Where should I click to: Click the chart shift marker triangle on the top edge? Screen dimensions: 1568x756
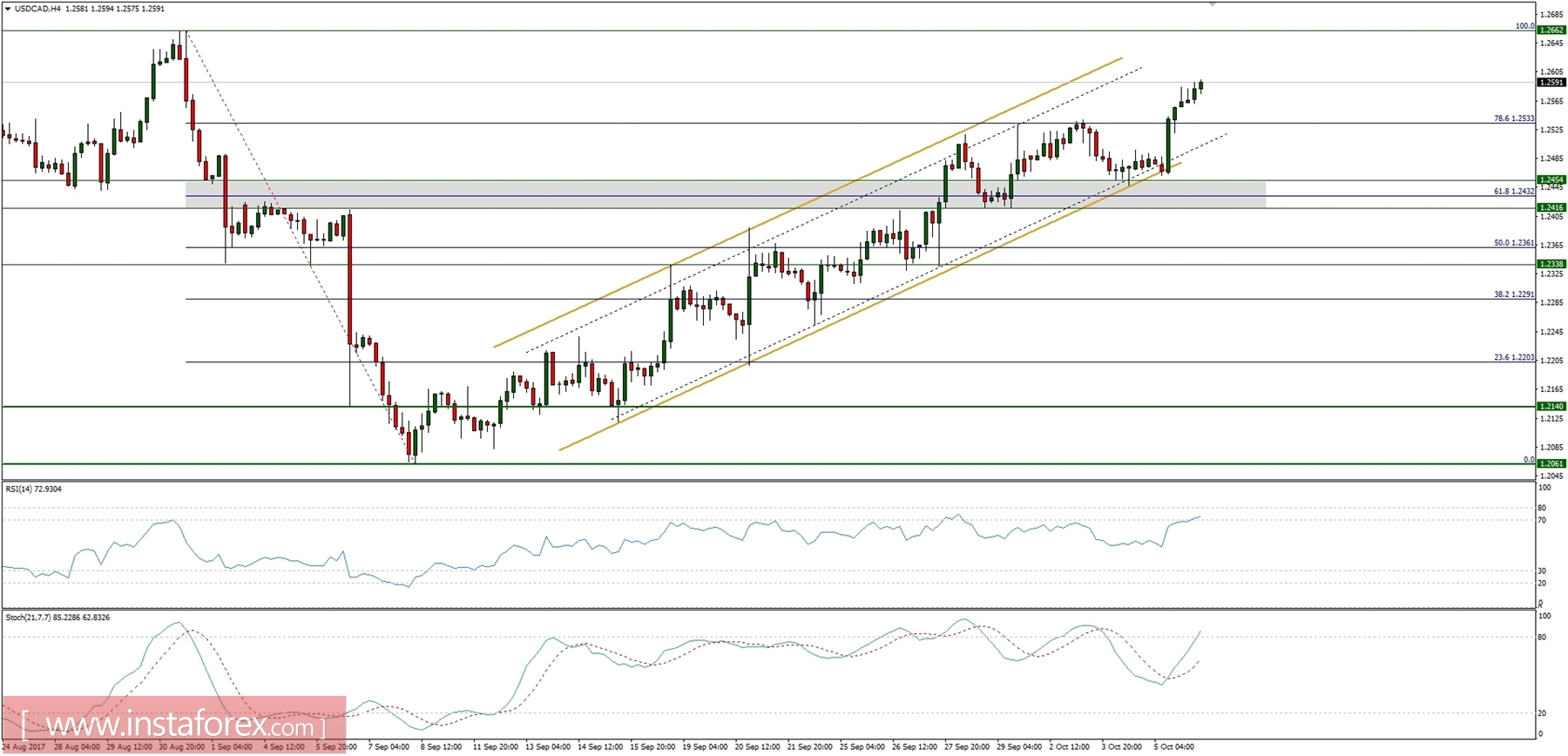click(1212, 4)
